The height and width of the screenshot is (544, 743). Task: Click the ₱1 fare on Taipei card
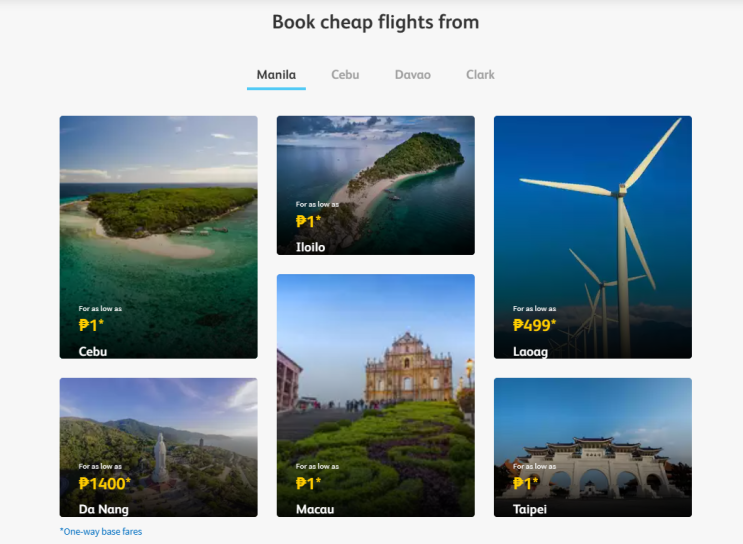click(x=526, y=483)
